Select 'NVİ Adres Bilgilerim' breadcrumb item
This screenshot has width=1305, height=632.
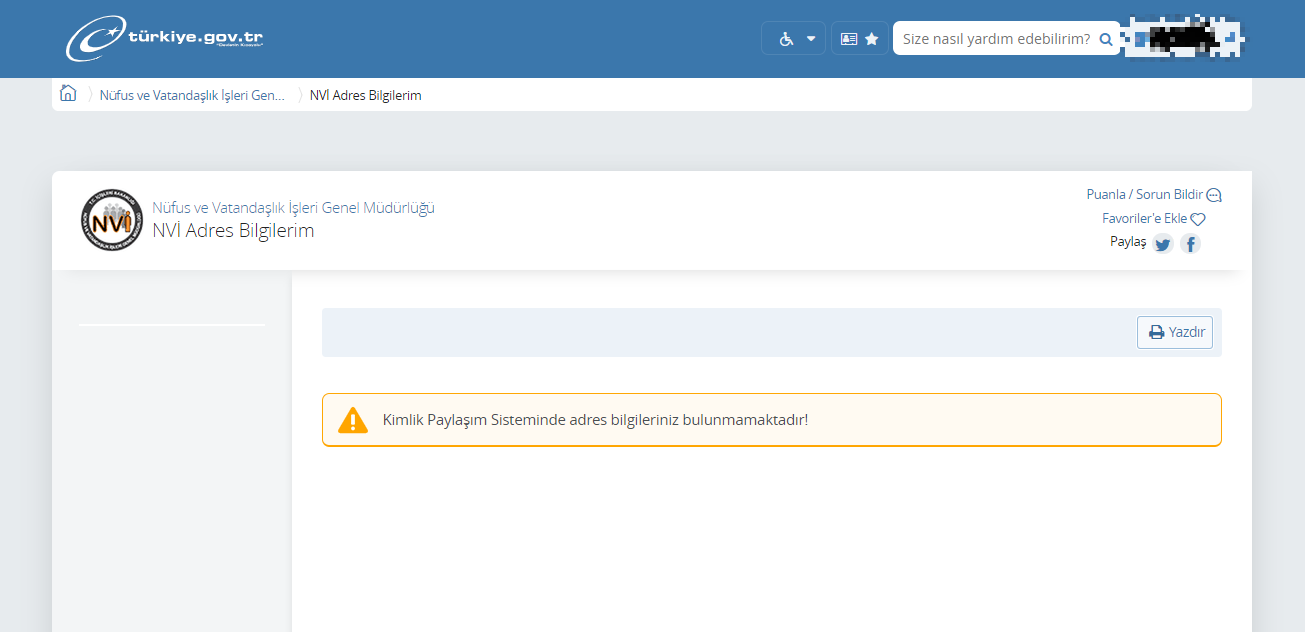(x=365, y=95)
